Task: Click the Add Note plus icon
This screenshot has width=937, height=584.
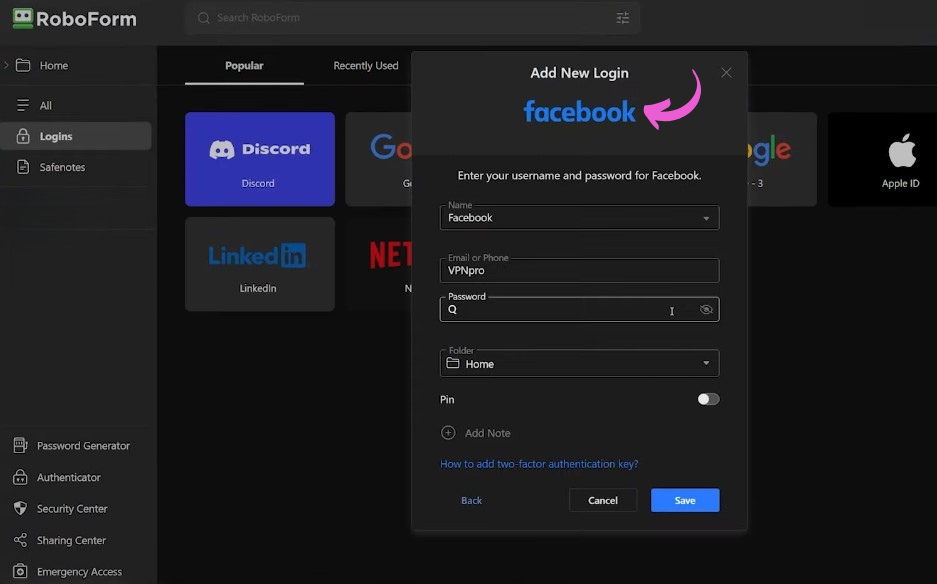Action: pos(448,433)
